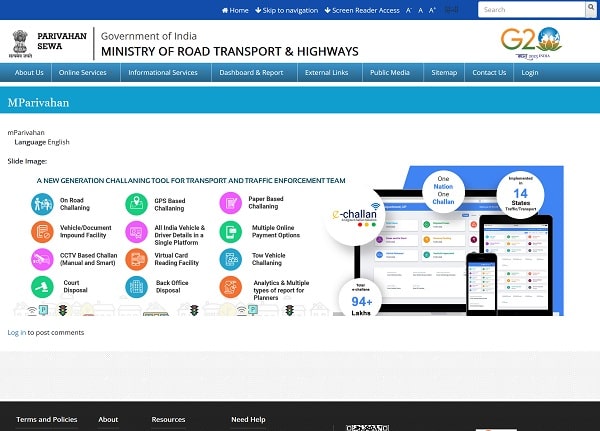Open Screen Reader Access link
Viewport: 600px width, 431px height.
[362, 10]
